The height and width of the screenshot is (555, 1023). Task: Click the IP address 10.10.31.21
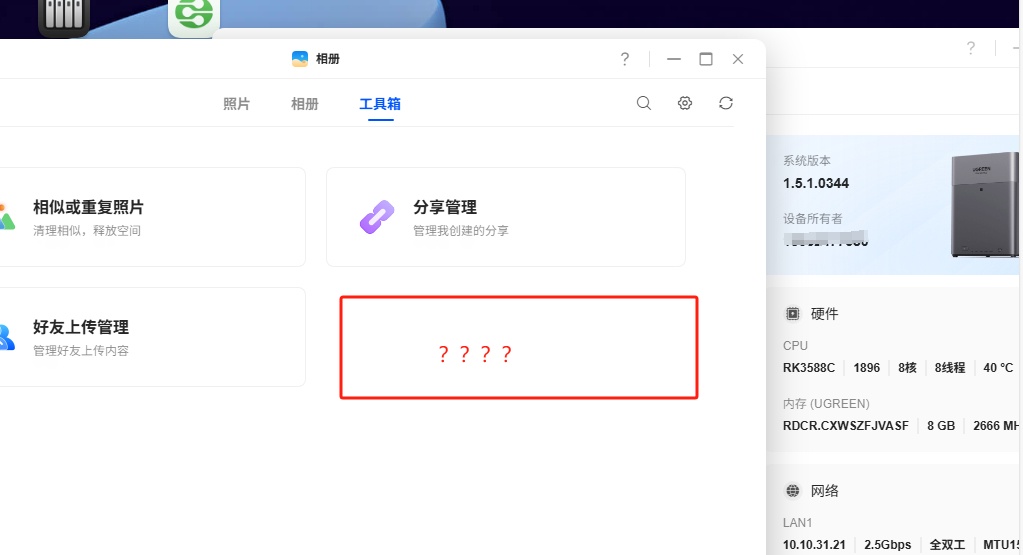pyautogui.click(x=814, y=545)
